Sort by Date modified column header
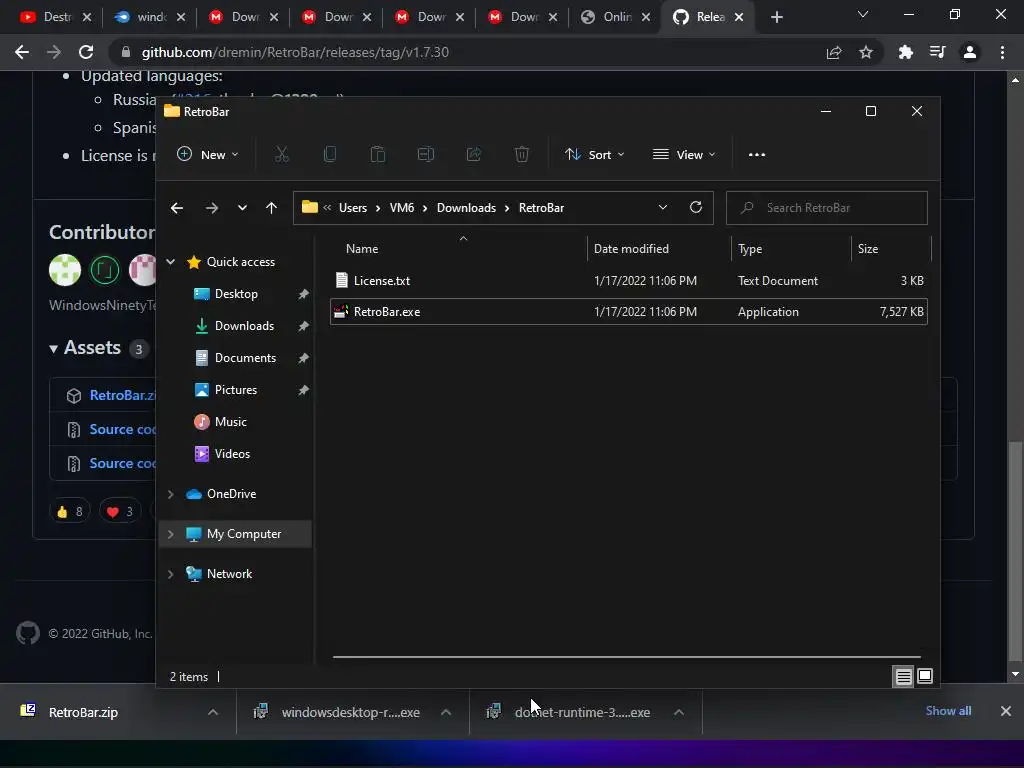 click(x=658, y=249)
